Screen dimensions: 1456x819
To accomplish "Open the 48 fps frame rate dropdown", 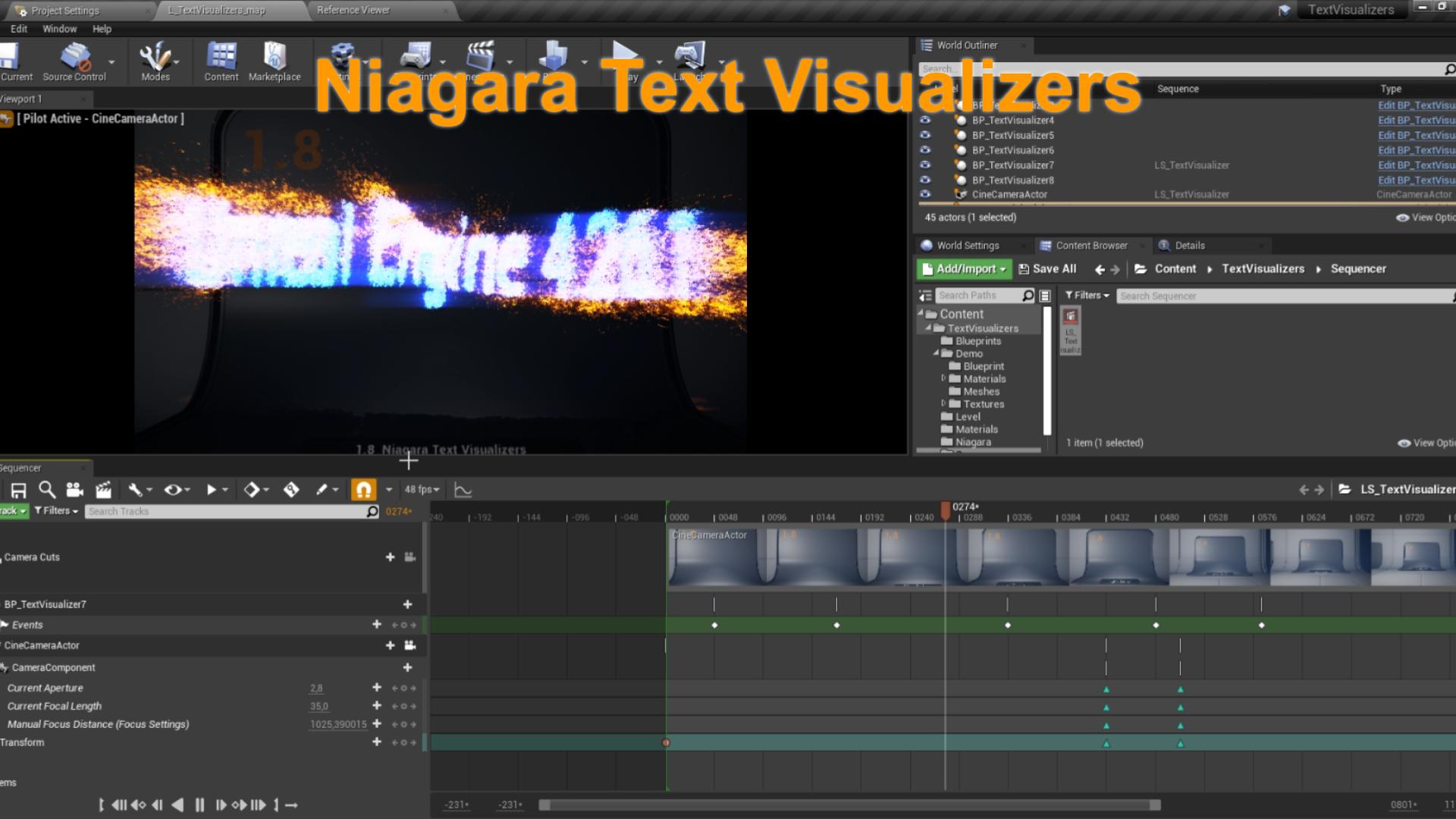I will coord(422,489).
